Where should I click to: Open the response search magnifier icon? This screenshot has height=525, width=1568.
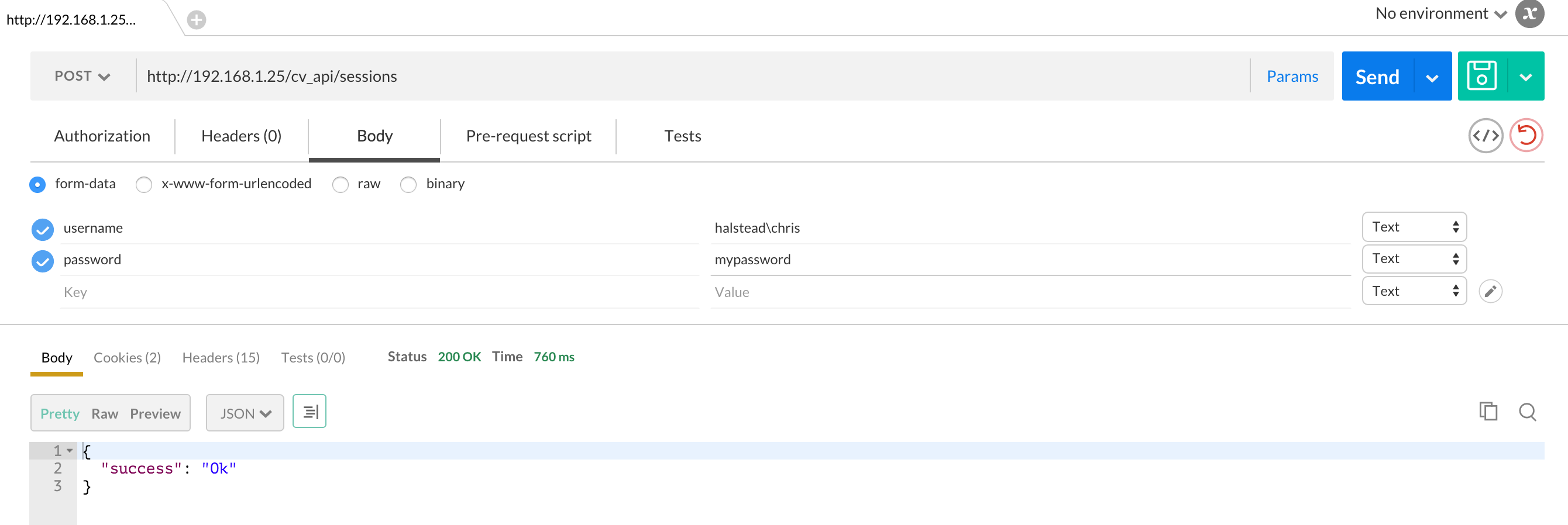1526,412
